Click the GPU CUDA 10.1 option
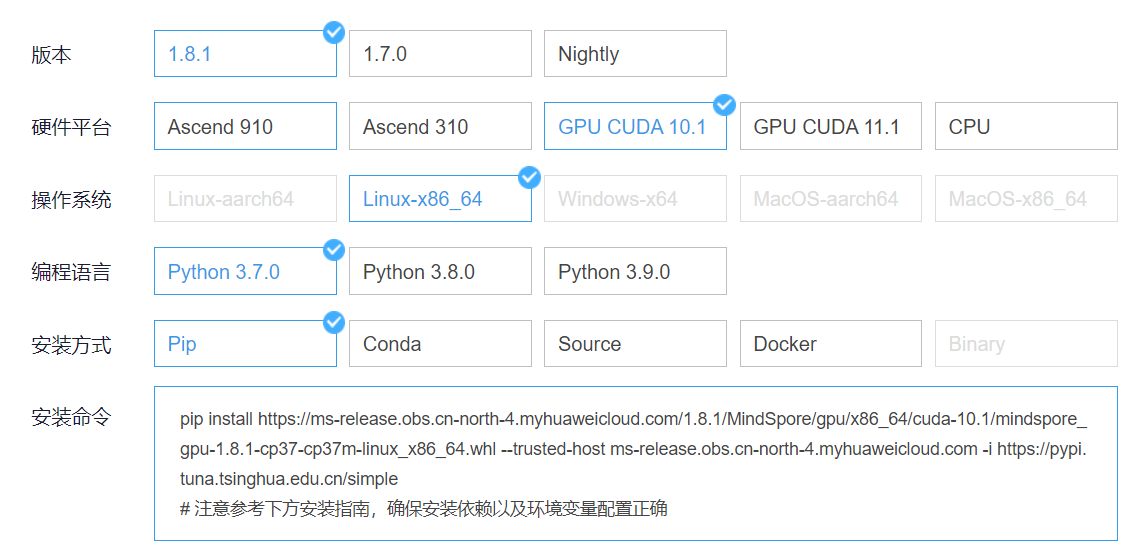Screen dimensions: 1134x558 point(635,127)
